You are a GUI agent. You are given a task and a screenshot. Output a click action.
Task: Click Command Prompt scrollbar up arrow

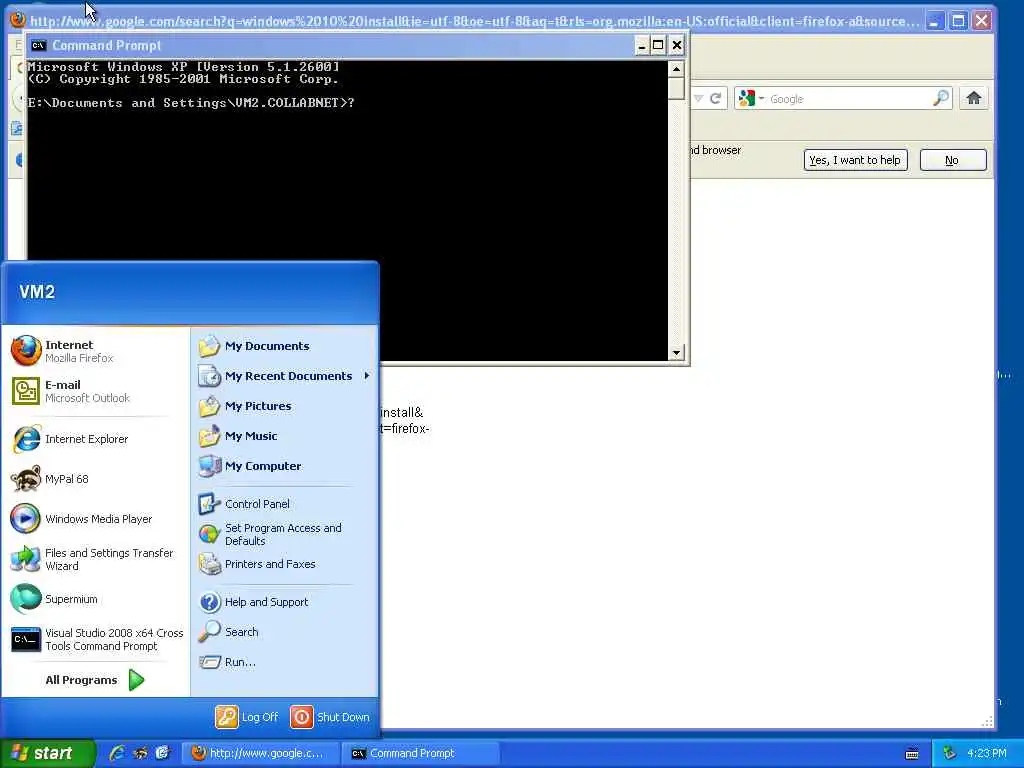click(x=676, y=69)
